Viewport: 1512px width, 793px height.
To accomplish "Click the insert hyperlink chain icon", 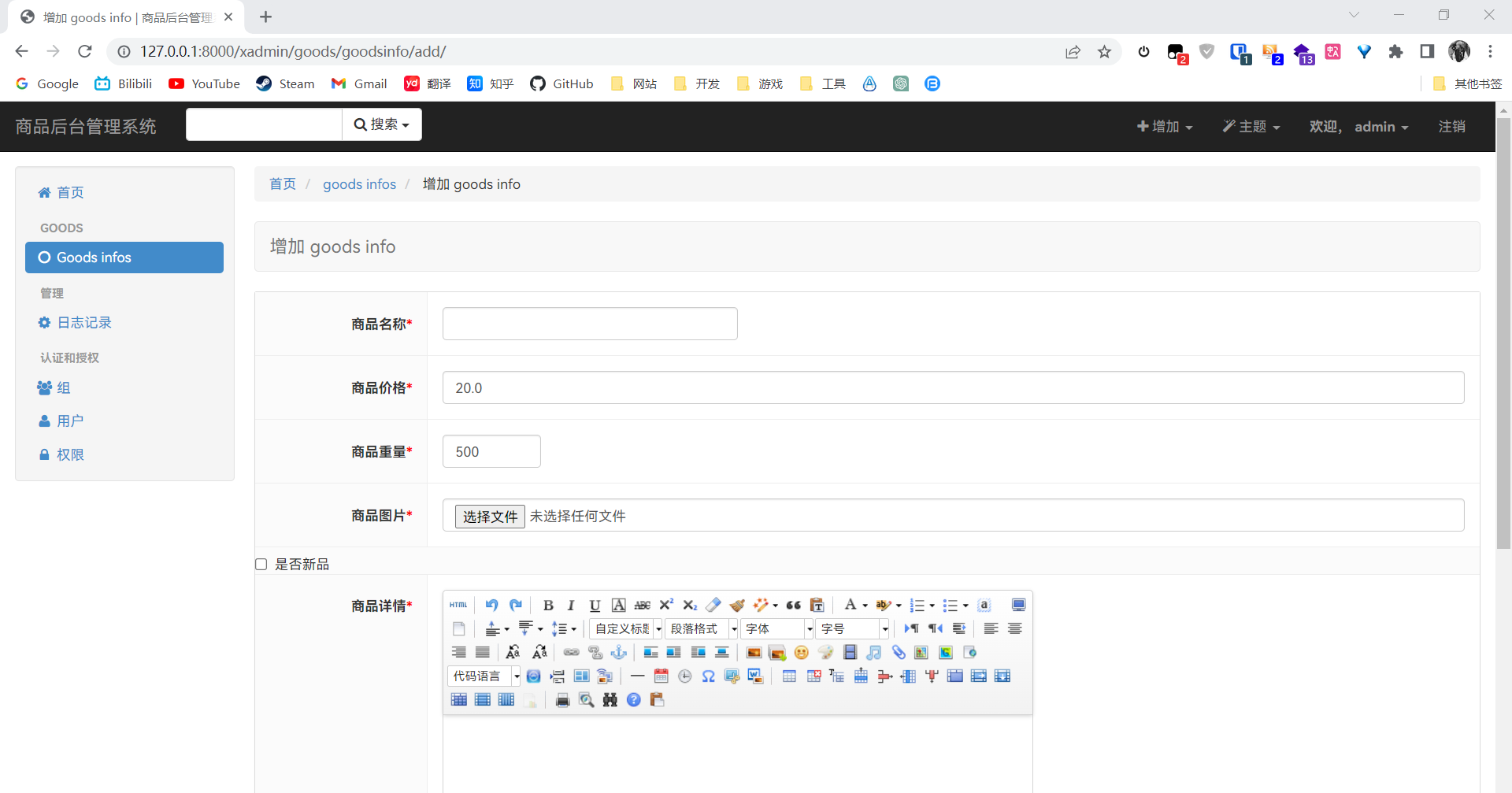I will [572, 652].
